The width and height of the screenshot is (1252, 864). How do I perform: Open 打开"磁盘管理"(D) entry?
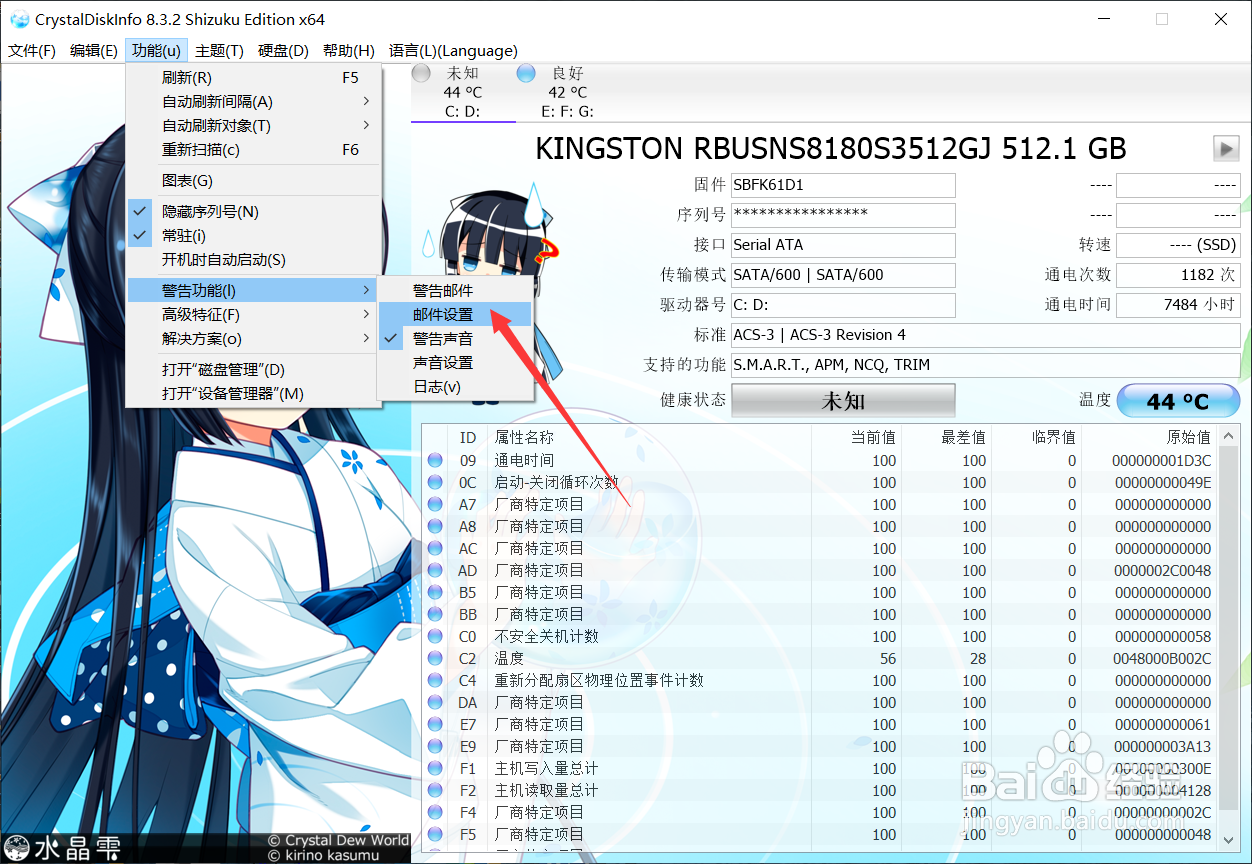(254, 370)
